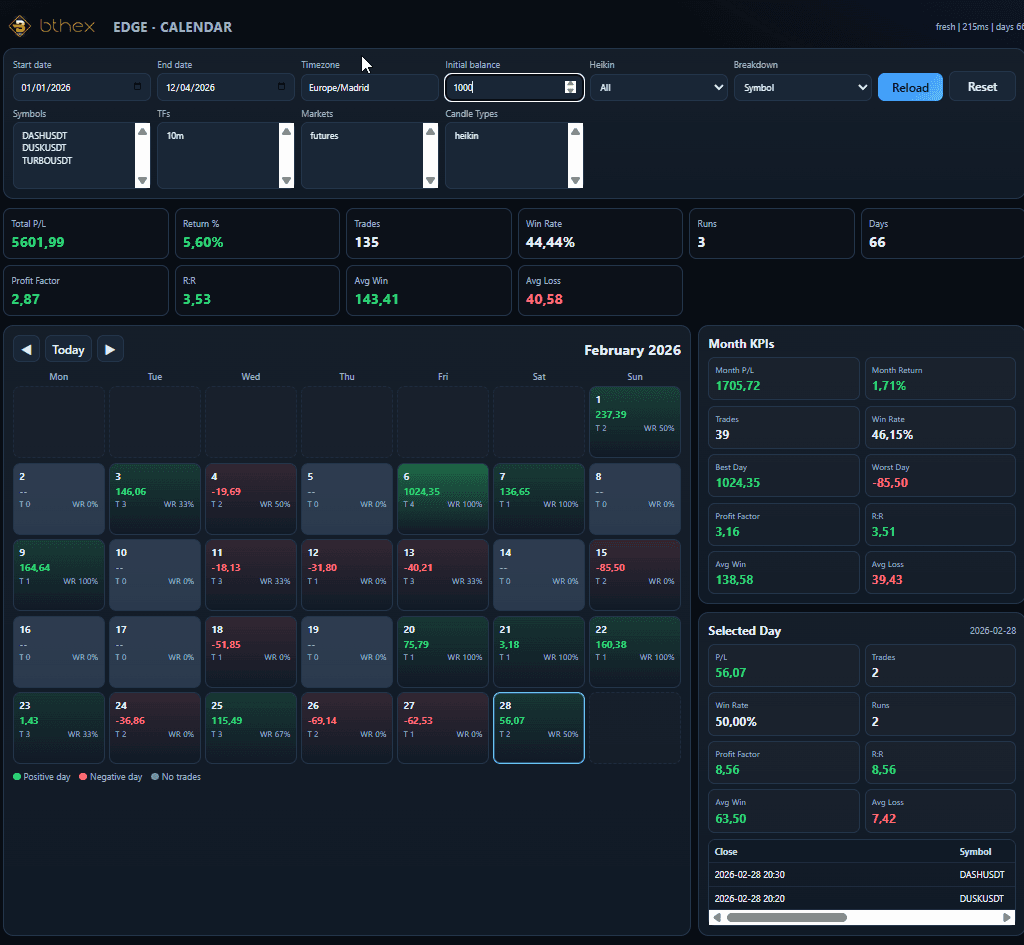
Task: Go to previous month arrow
Action: (x=27, y=349)
